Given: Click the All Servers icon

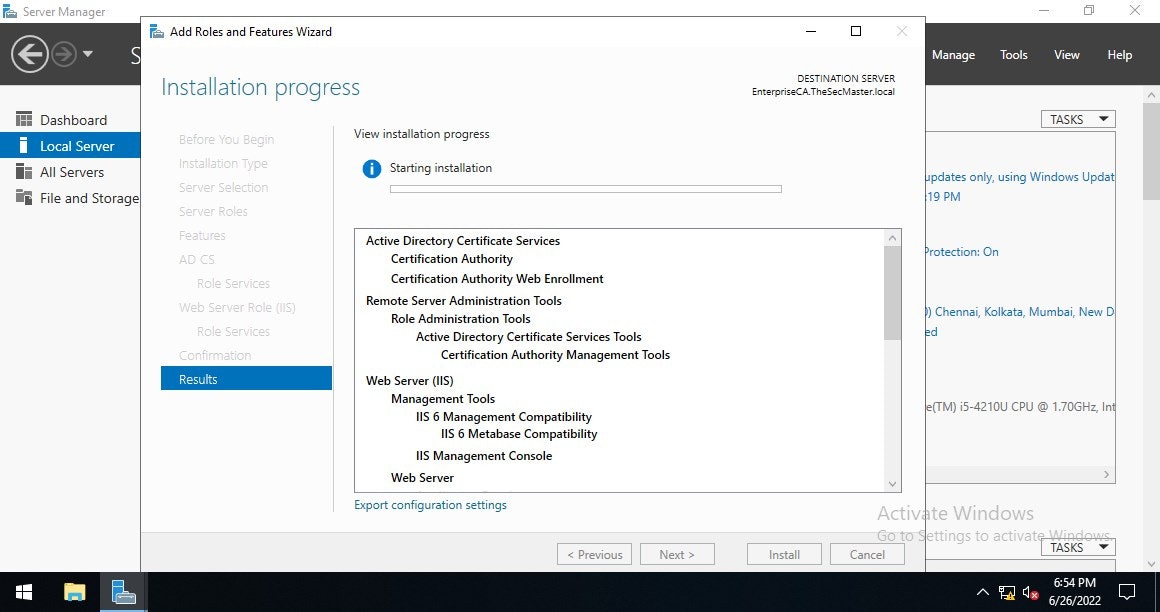Looking at the screenshot, I should [x=24, y=171].
